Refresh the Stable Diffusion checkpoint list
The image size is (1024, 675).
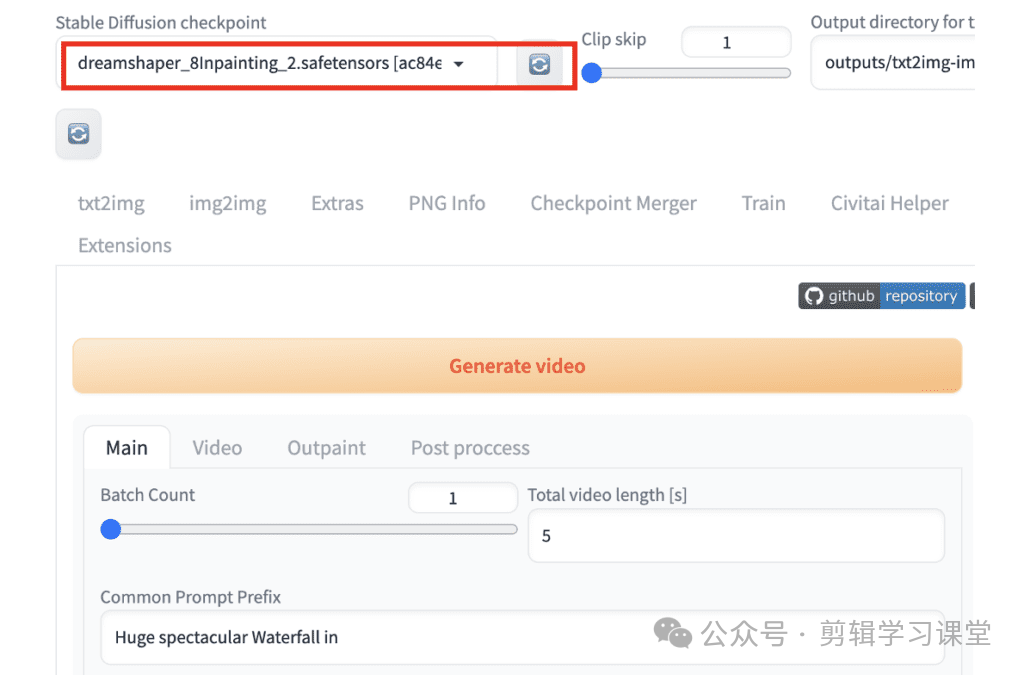click(539, 64)
